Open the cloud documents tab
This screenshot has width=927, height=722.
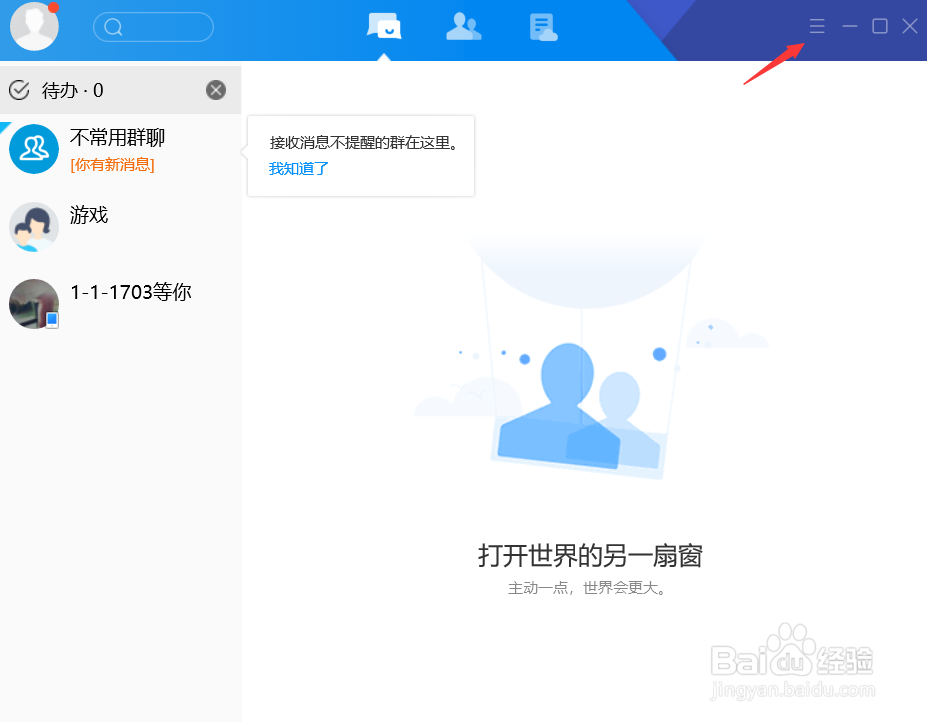coord(543,27)
